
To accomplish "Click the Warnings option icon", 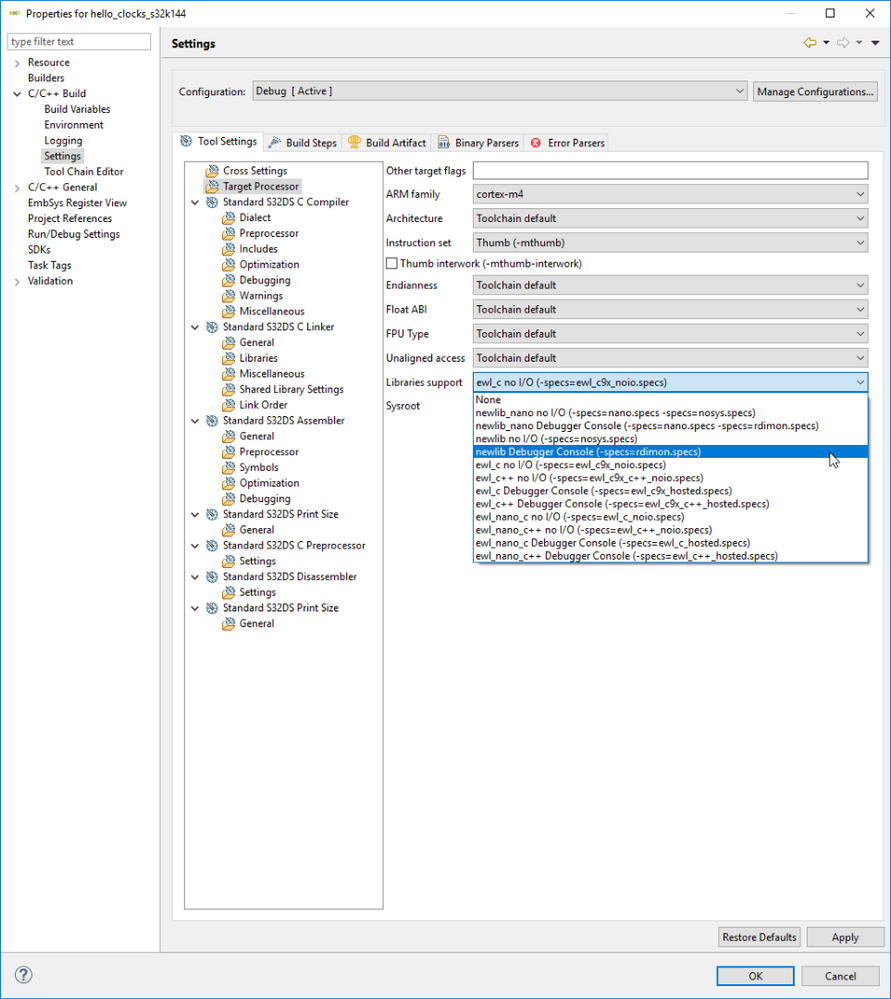I will point(229,296).
